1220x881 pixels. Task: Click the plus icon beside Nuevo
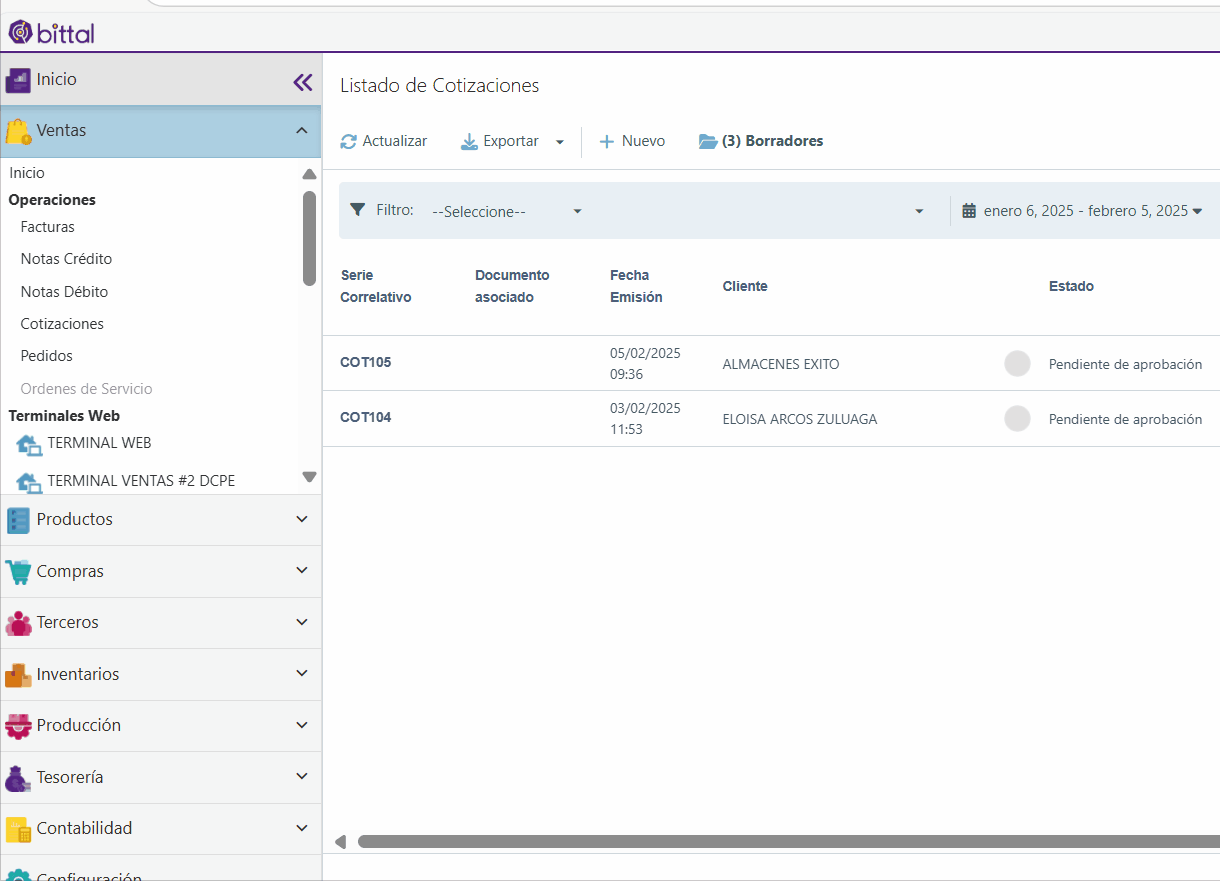606,142
